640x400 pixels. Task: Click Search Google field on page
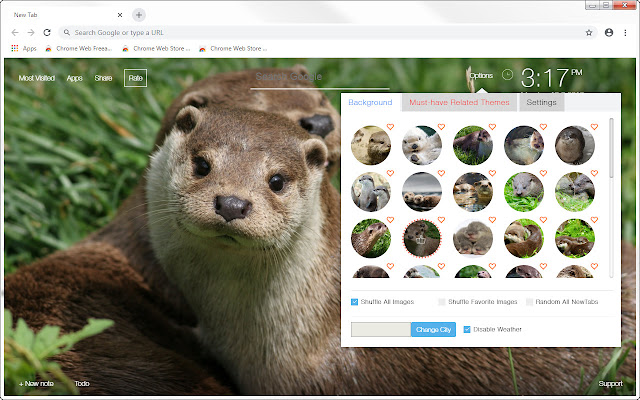pos(320,80)
